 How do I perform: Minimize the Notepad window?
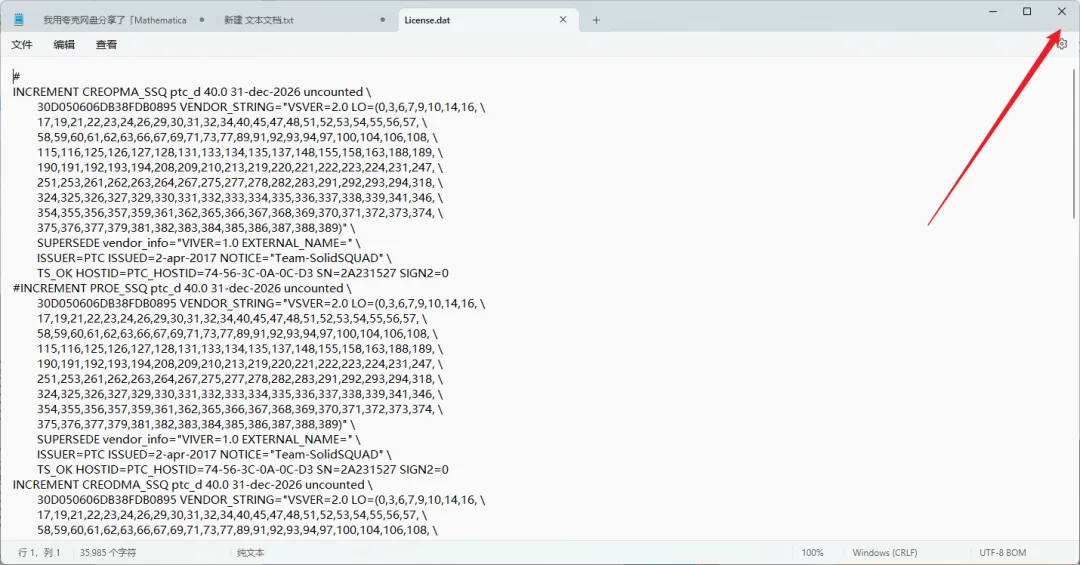point(993,11)
